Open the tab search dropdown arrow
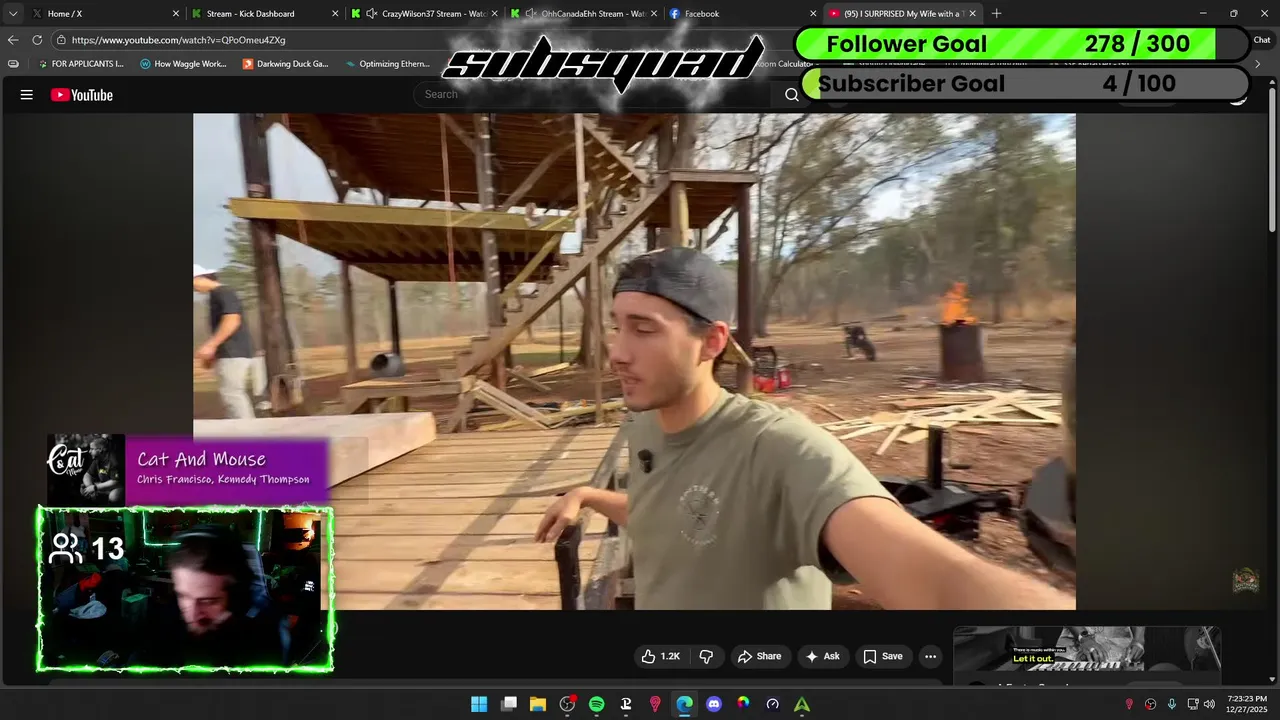This screenshot has height=720, width=1280. point(12,14)
